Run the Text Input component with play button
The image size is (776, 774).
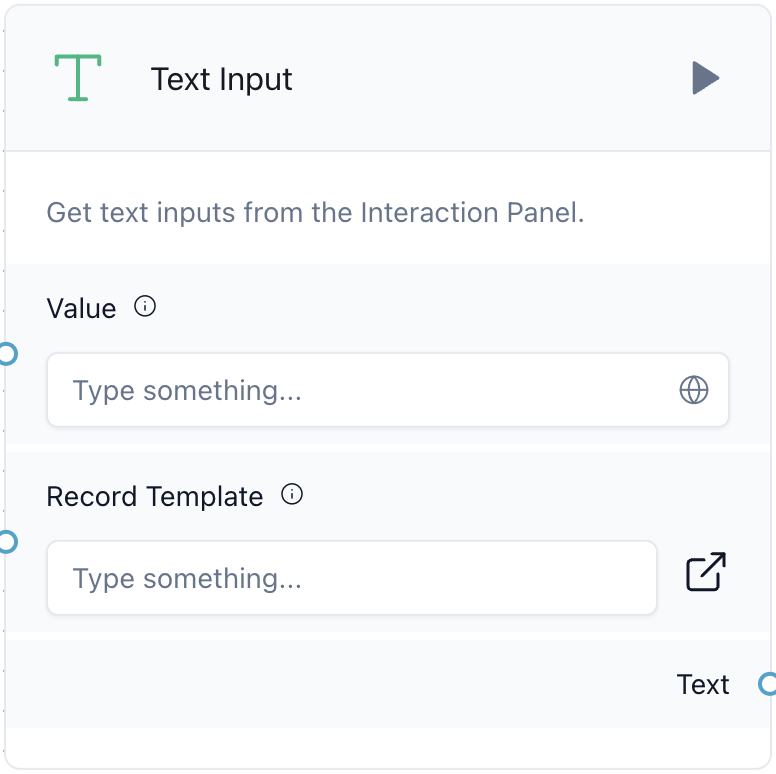point(705,78)
